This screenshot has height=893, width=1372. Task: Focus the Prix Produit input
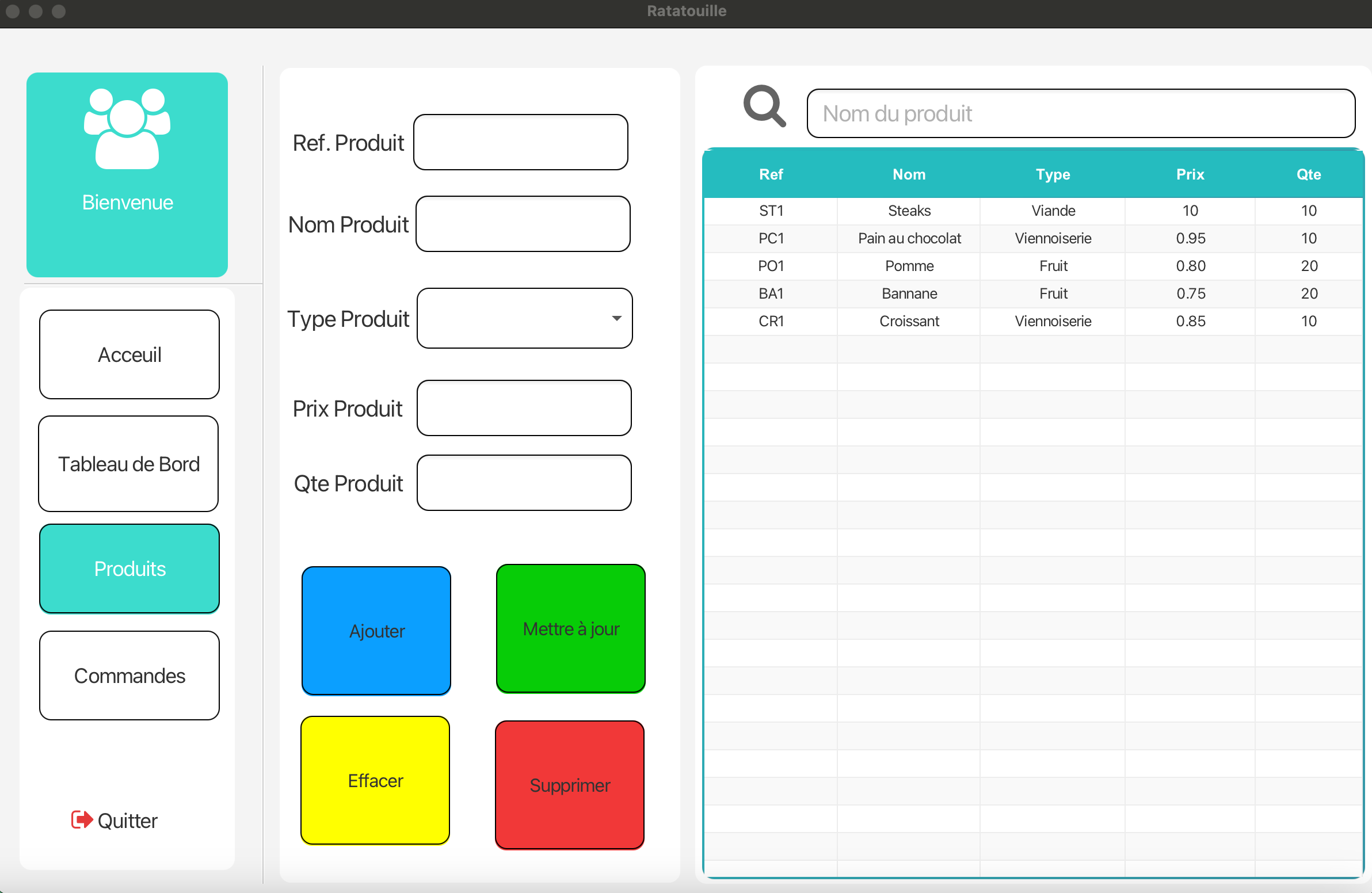pyautogui.click(x=524, y=408)
